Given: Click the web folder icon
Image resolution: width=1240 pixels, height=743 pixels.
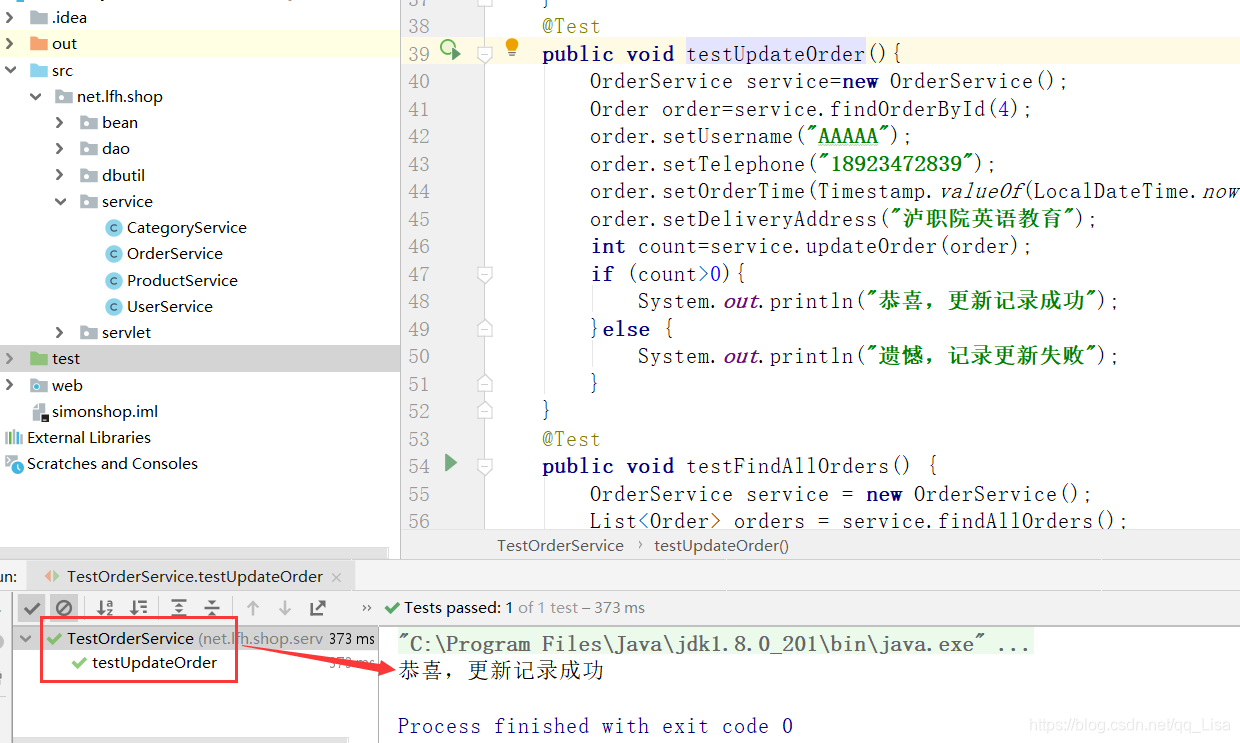Looking at the screenshot, I should (39, 385).
